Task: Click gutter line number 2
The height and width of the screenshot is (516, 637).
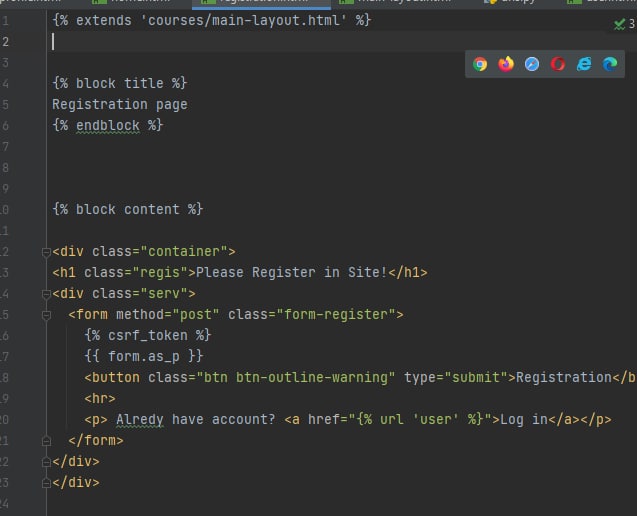Action: click(5, 41)
